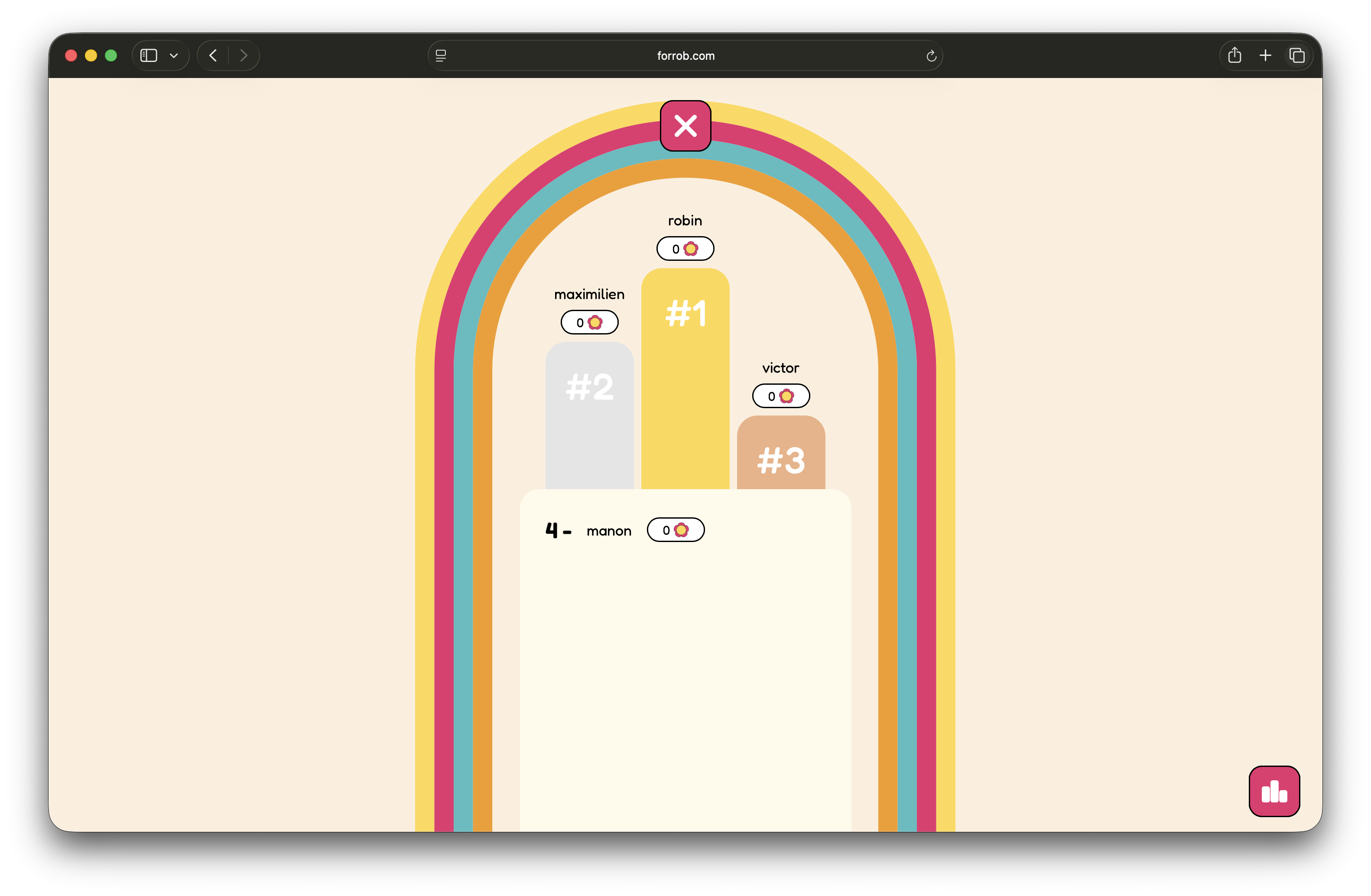Go forward with the forward arrow
The height and width of the screenshot is (896, 1371).
click(x=244, y=55)
